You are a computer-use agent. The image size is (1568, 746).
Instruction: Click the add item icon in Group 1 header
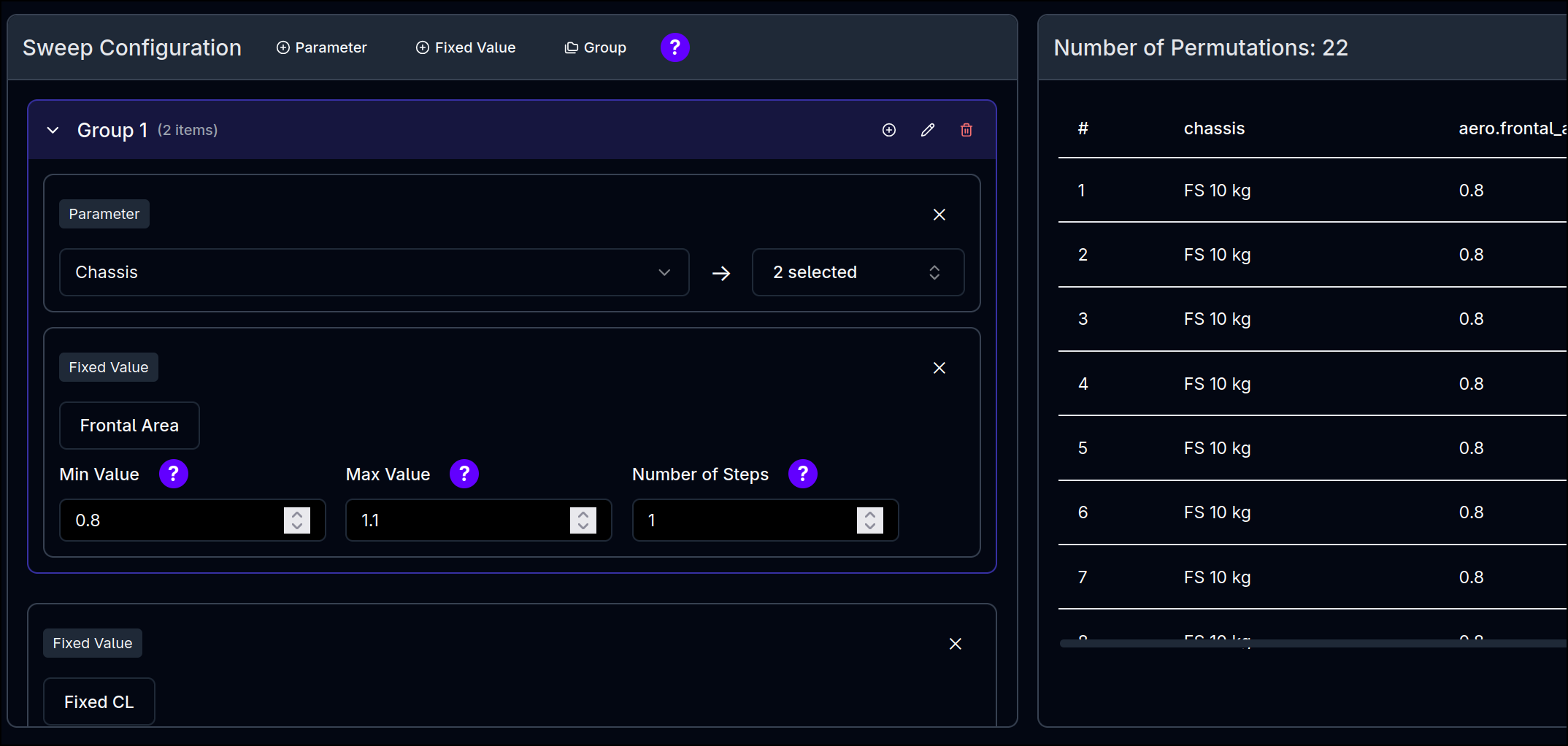pos(888,130)
